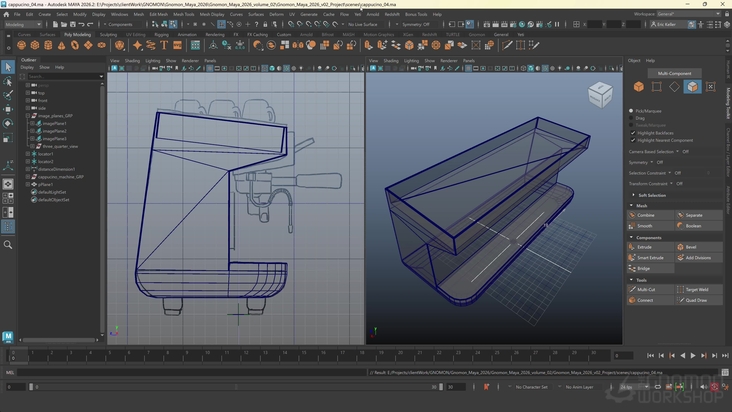Click the Quad Draw button
Screen dimensions: 732x412
point(699,300)
